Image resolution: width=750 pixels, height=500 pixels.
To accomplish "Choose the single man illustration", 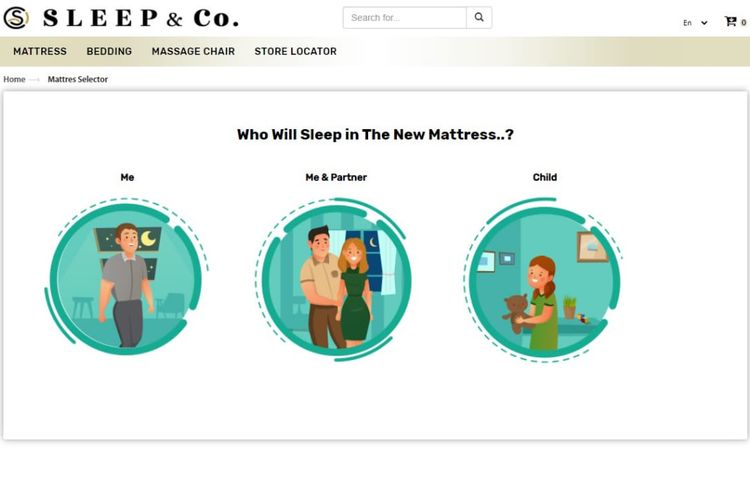I will coord(126,277).
